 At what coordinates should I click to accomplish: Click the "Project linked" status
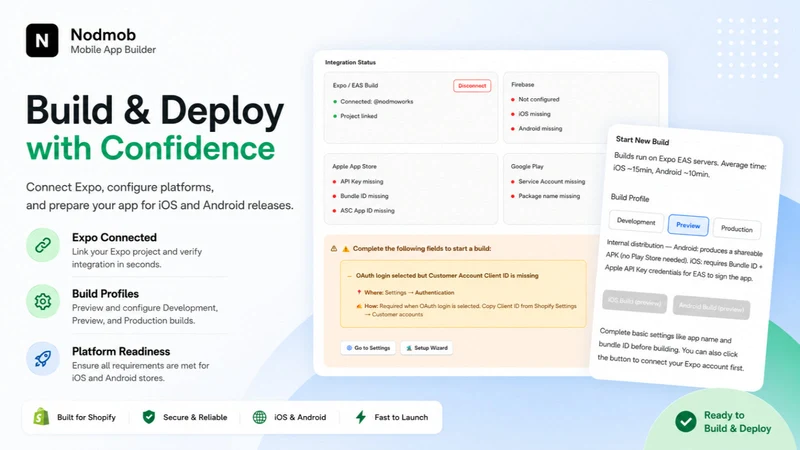(x=359, y=116)
